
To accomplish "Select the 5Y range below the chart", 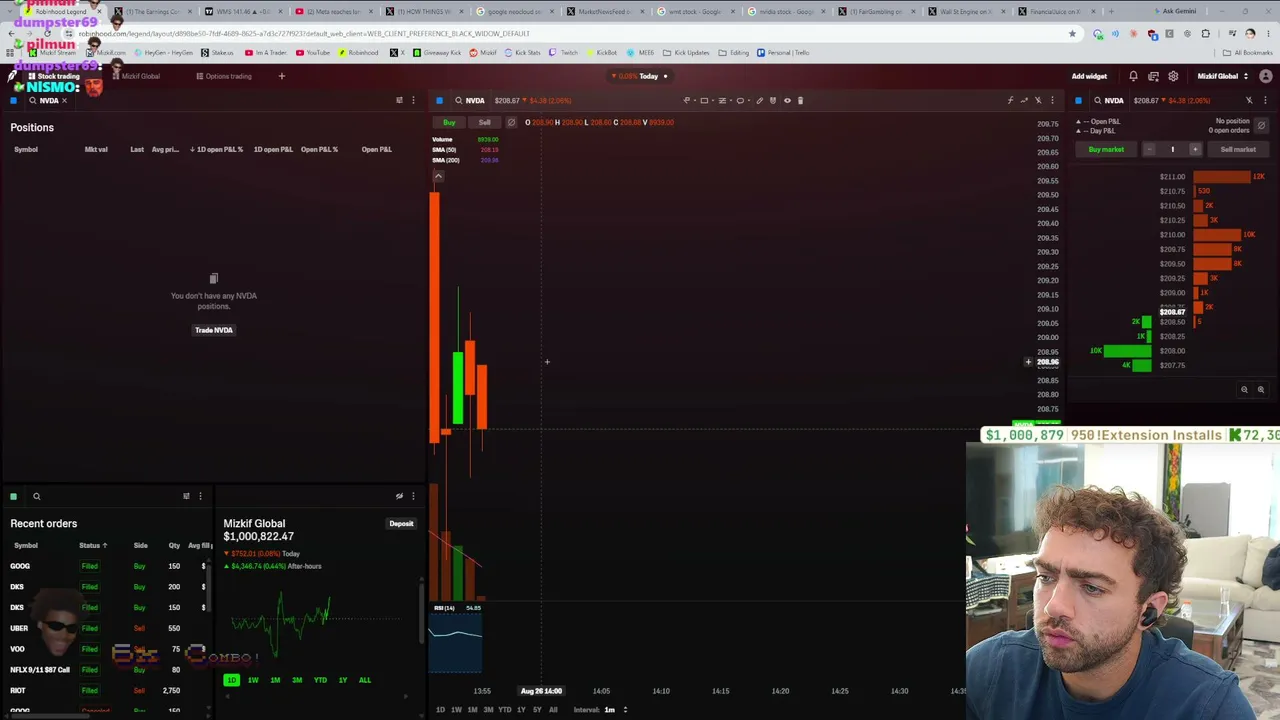I will click(537, 710).
